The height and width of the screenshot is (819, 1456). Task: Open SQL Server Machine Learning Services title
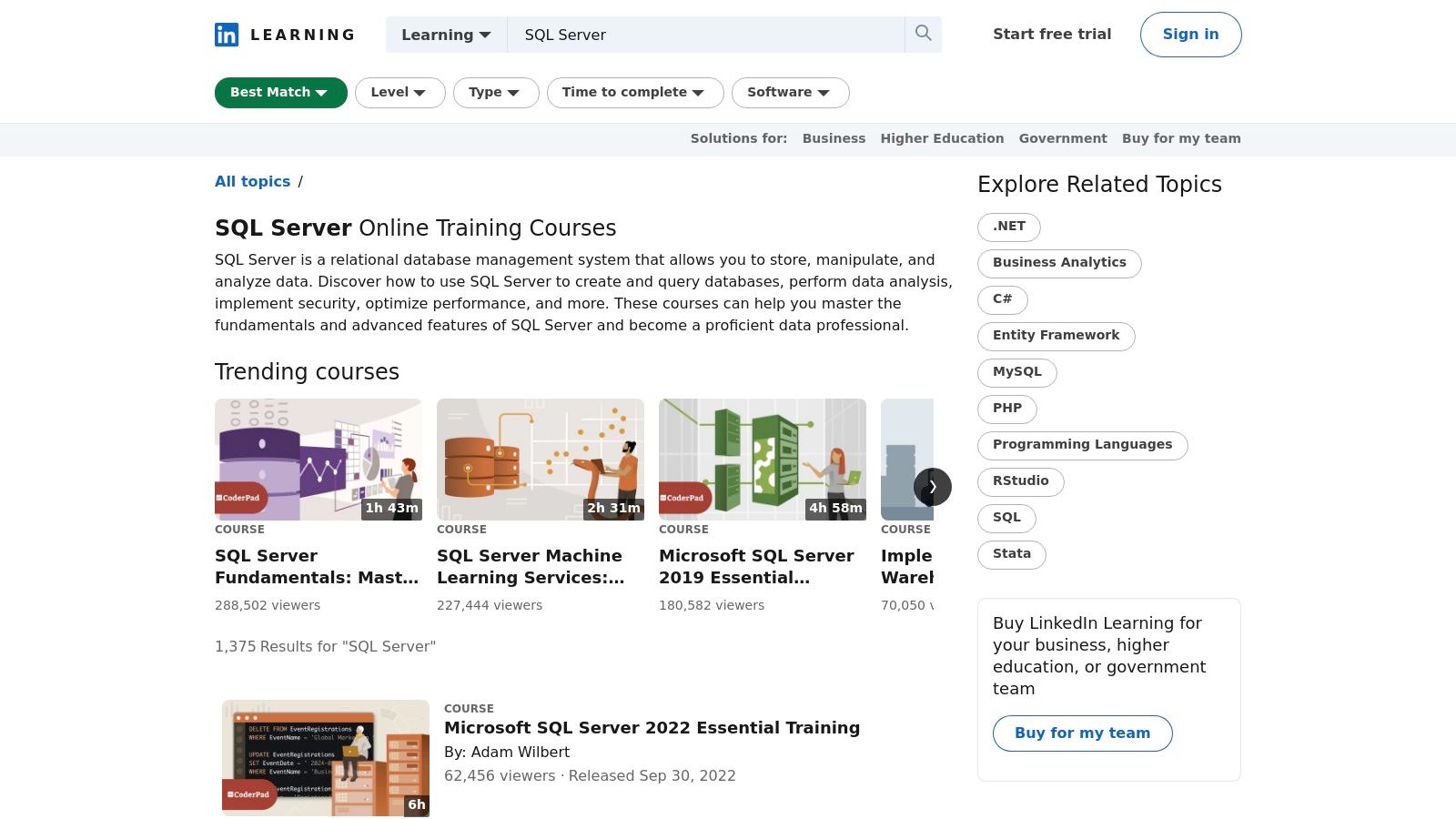click(x=531, y=567)
